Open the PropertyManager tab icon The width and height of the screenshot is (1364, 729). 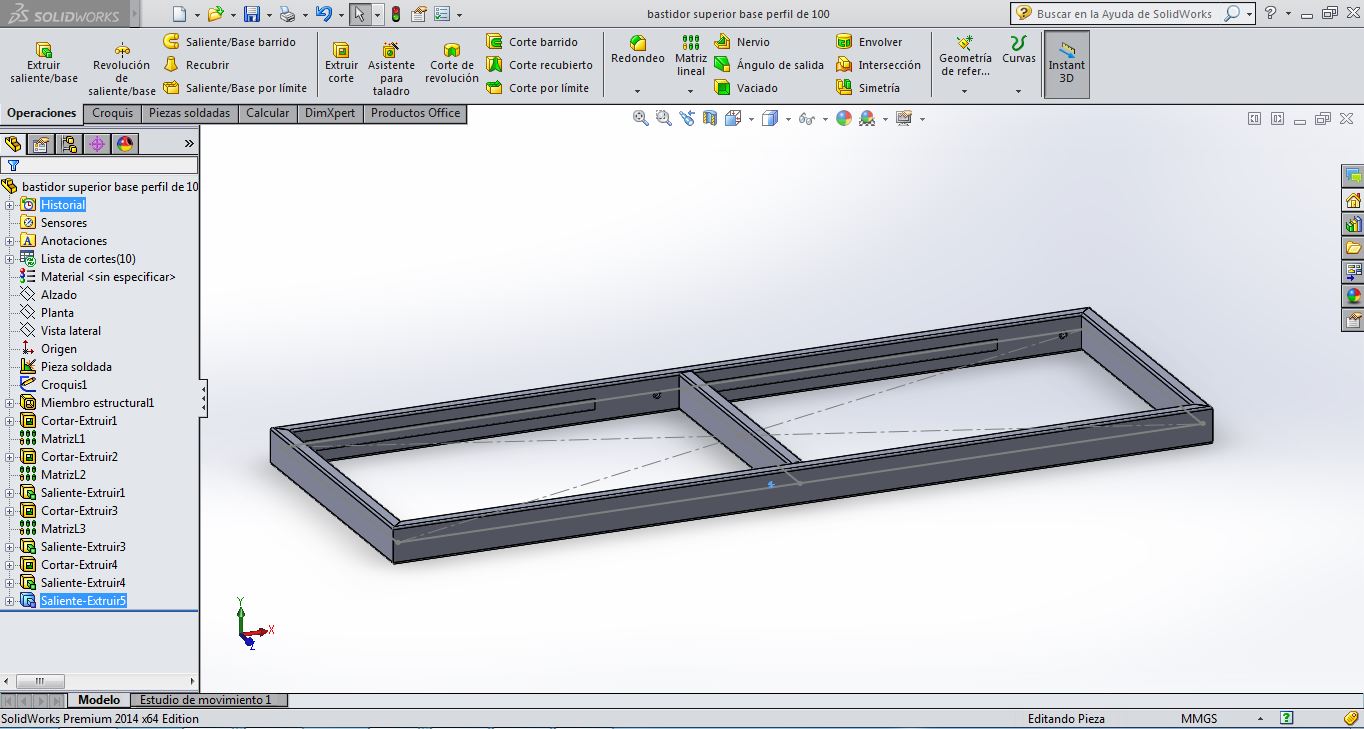click(x=41, y=144)
